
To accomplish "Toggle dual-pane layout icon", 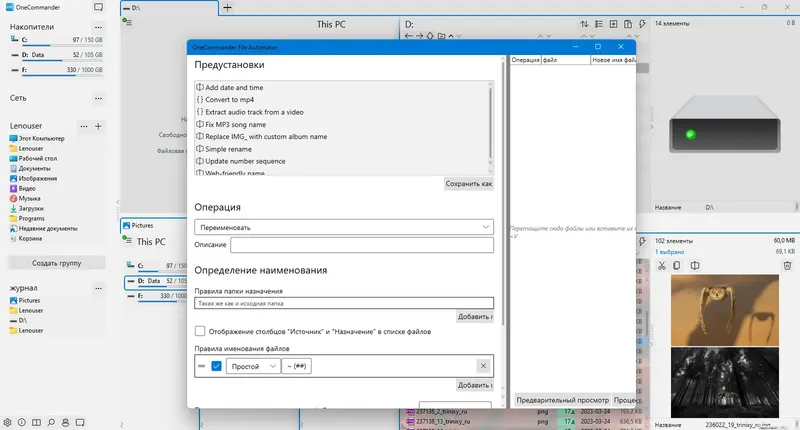I will (x=36, y=422).
